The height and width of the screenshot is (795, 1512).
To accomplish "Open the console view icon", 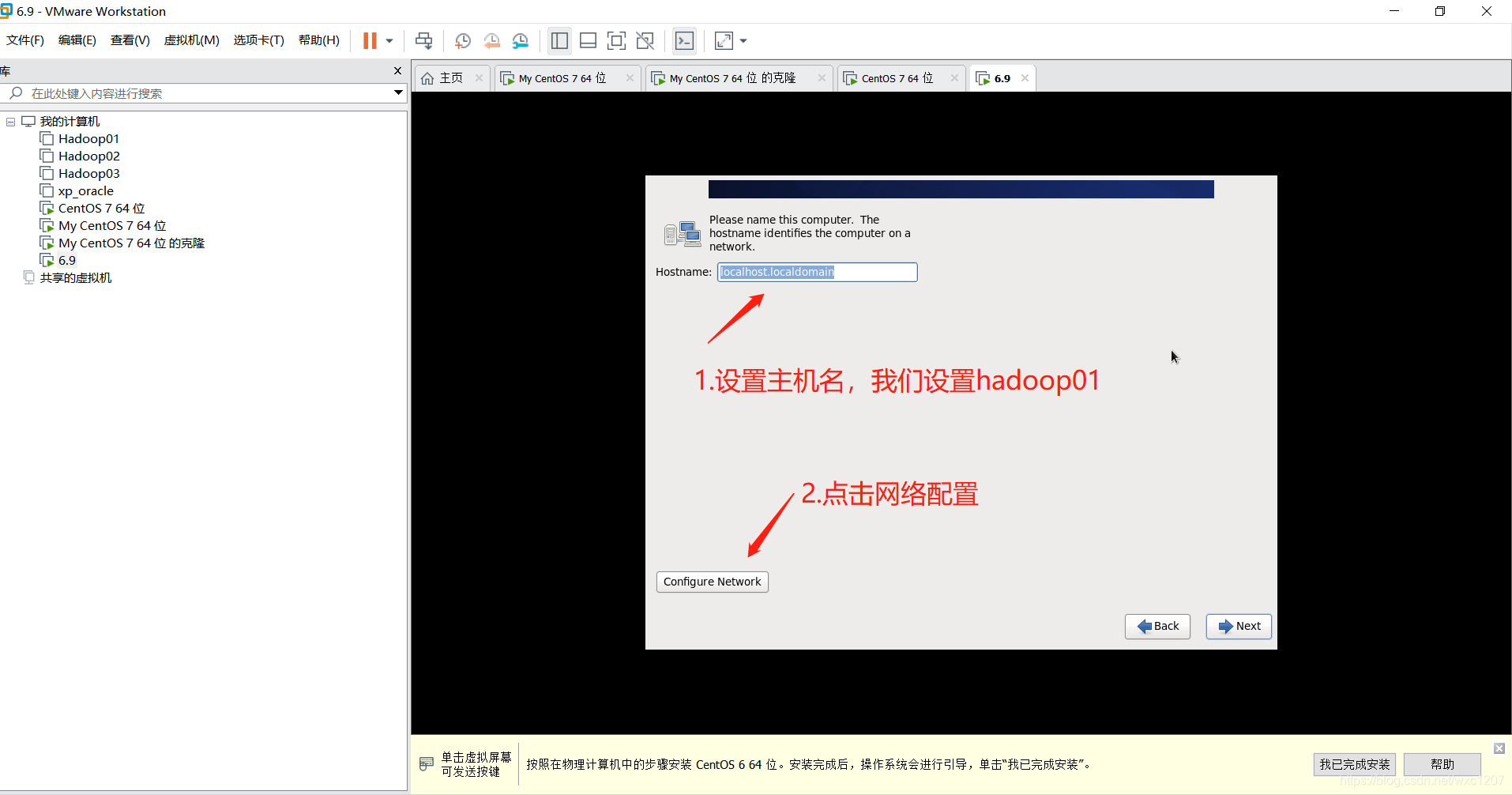I will point(684,41).
